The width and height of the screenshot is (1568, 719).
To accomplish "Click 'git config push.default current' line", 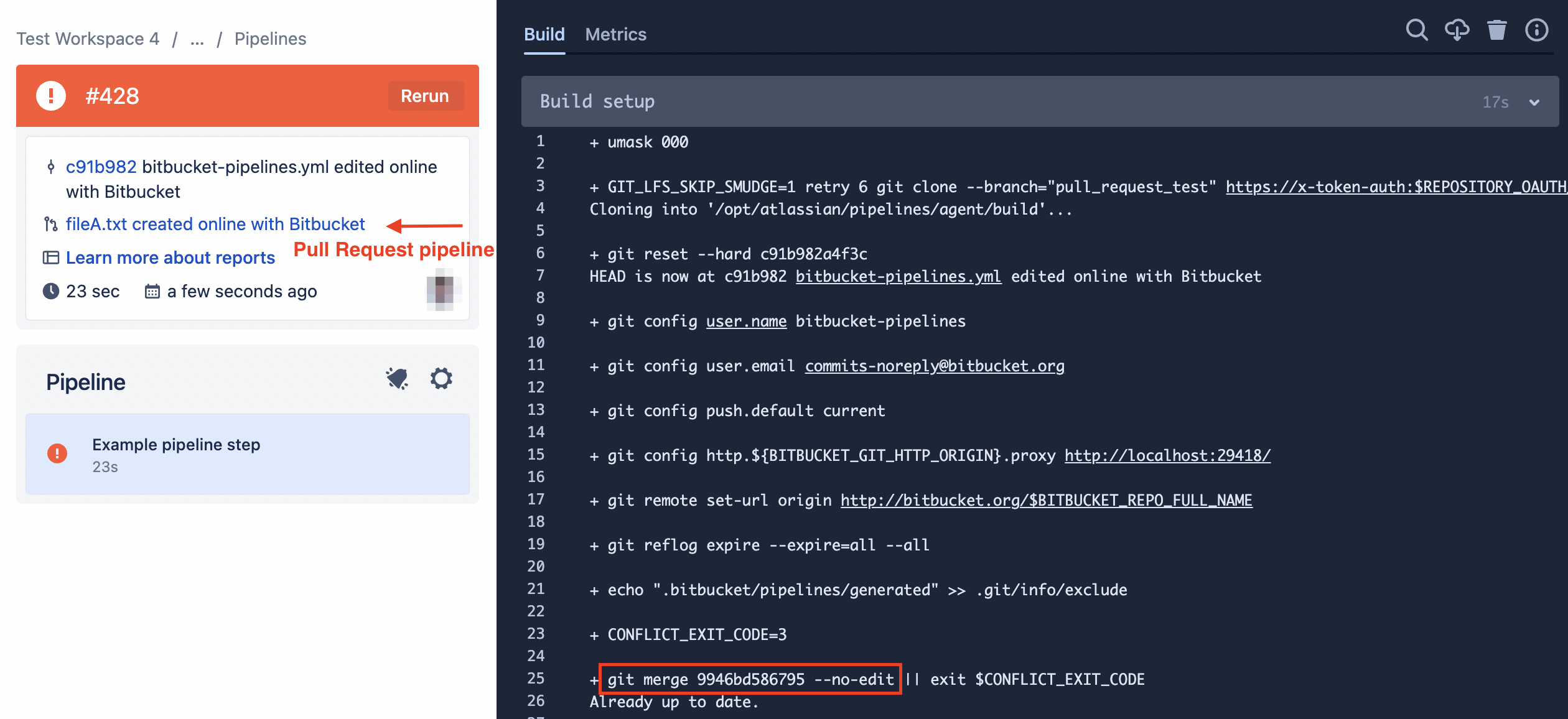I will 737,411.
